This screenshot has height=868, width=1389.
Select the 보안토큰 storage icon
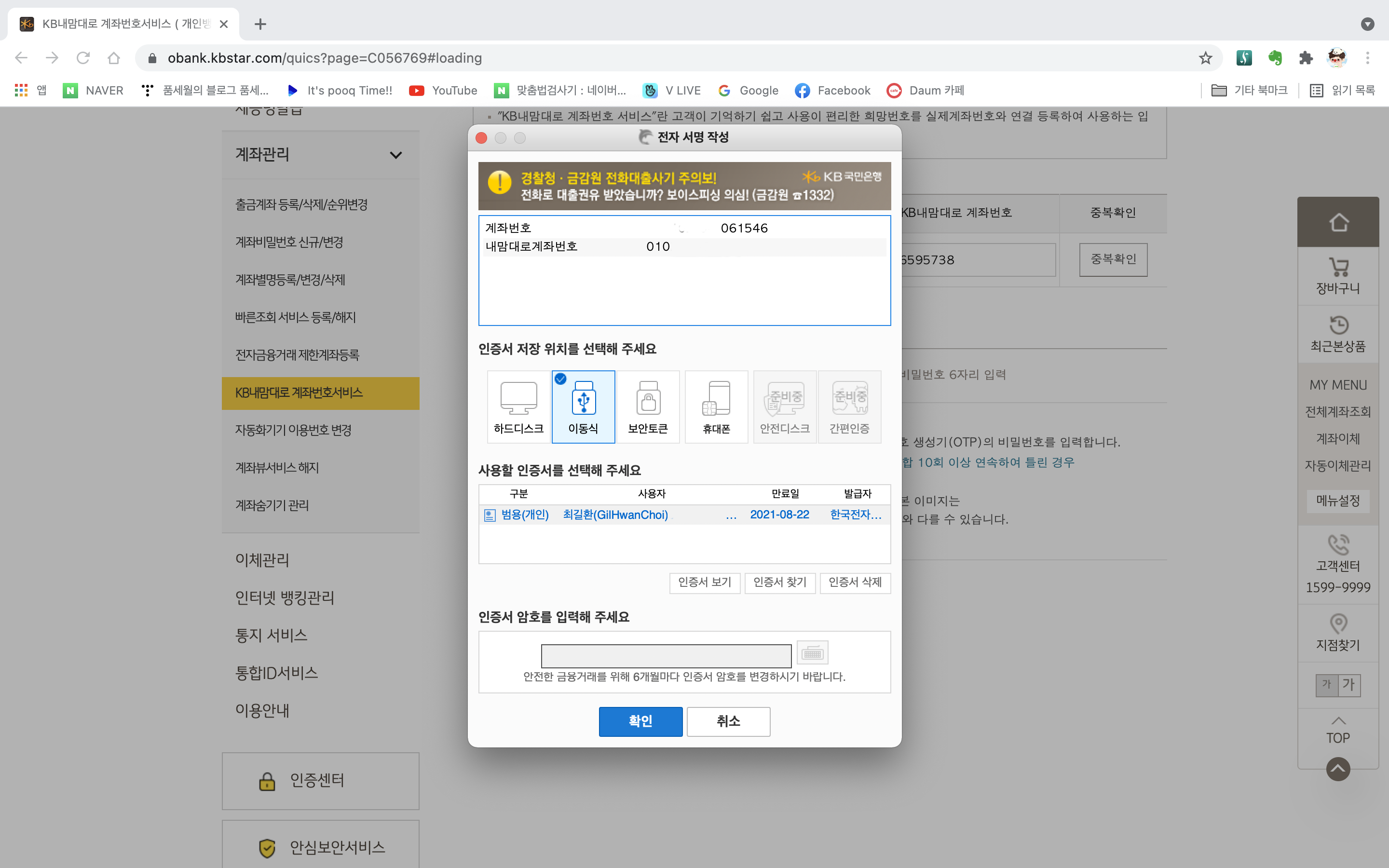648,407
